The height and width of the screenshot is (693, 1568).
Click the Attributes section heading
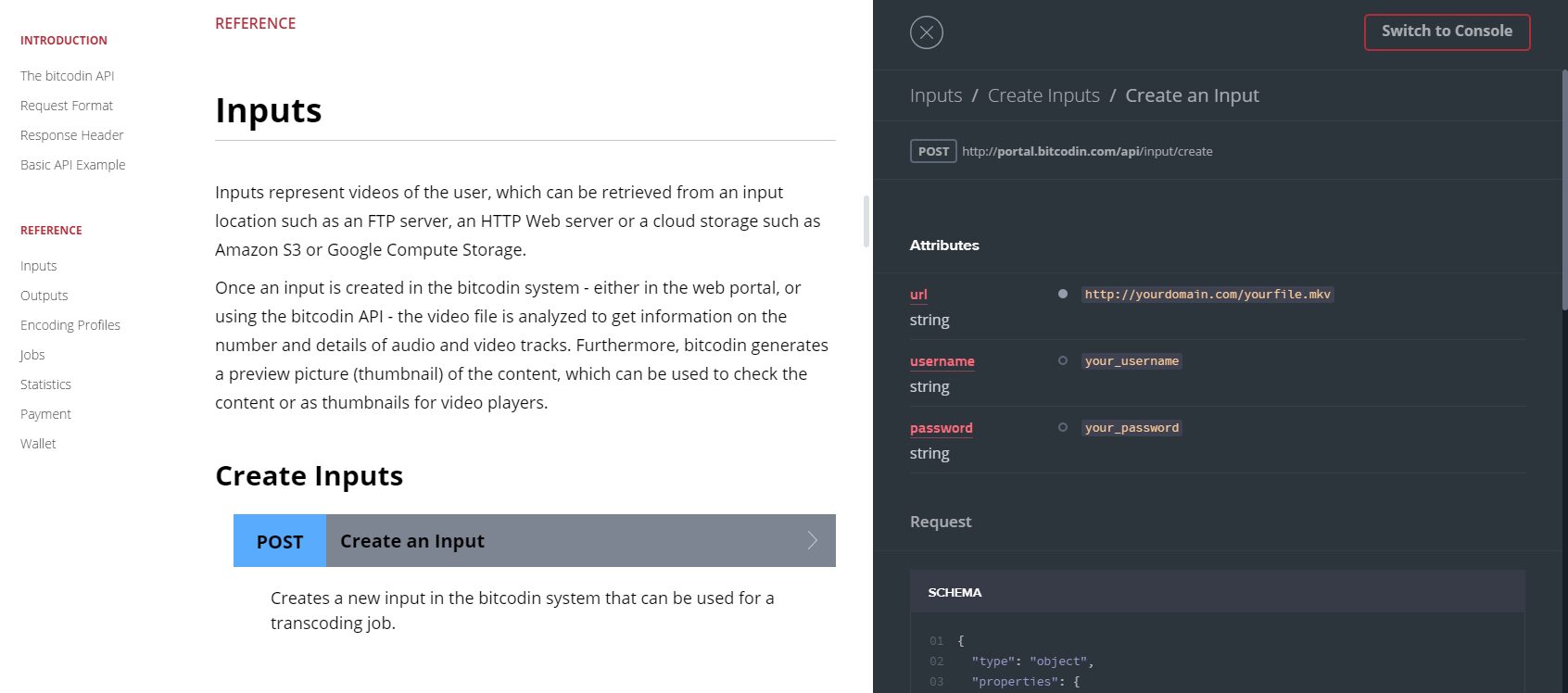click(x=944, y=246)
